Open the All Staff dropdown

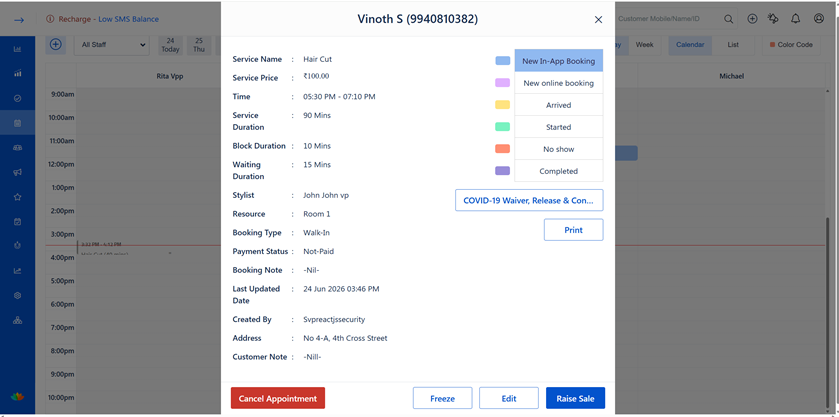[111, 46]
